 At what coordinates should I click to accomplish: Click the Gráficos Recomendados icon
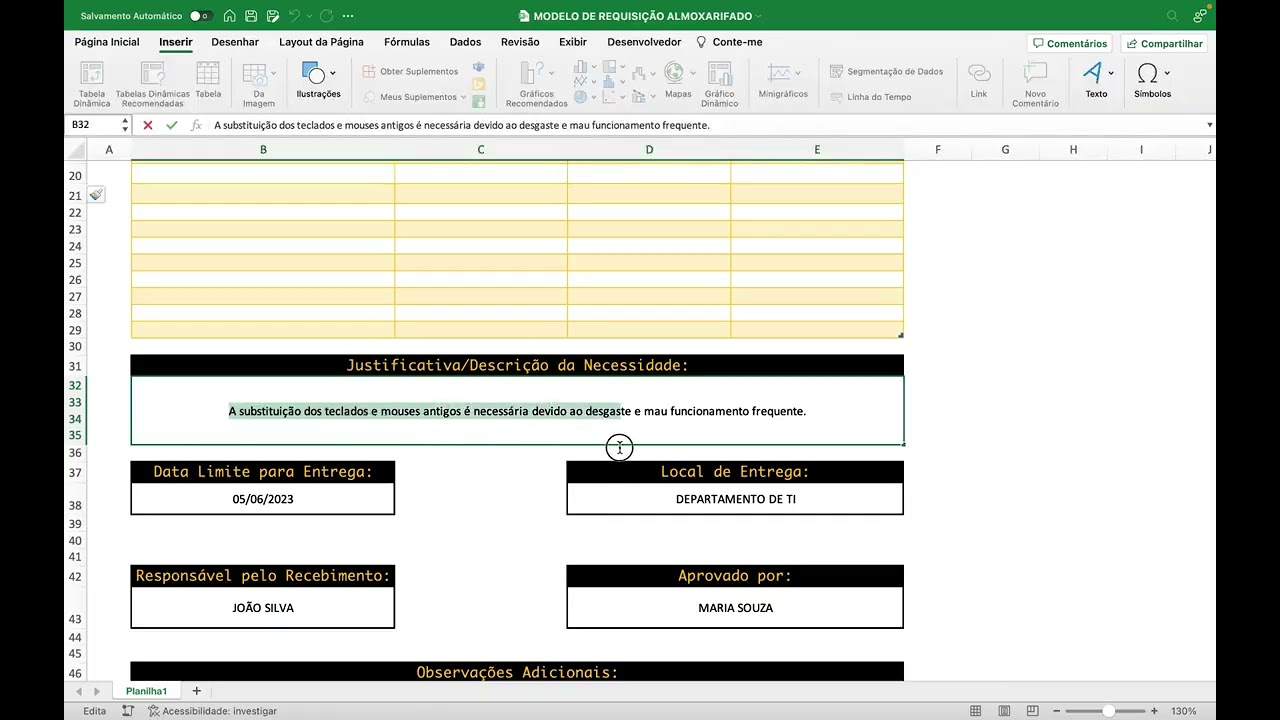536,84
